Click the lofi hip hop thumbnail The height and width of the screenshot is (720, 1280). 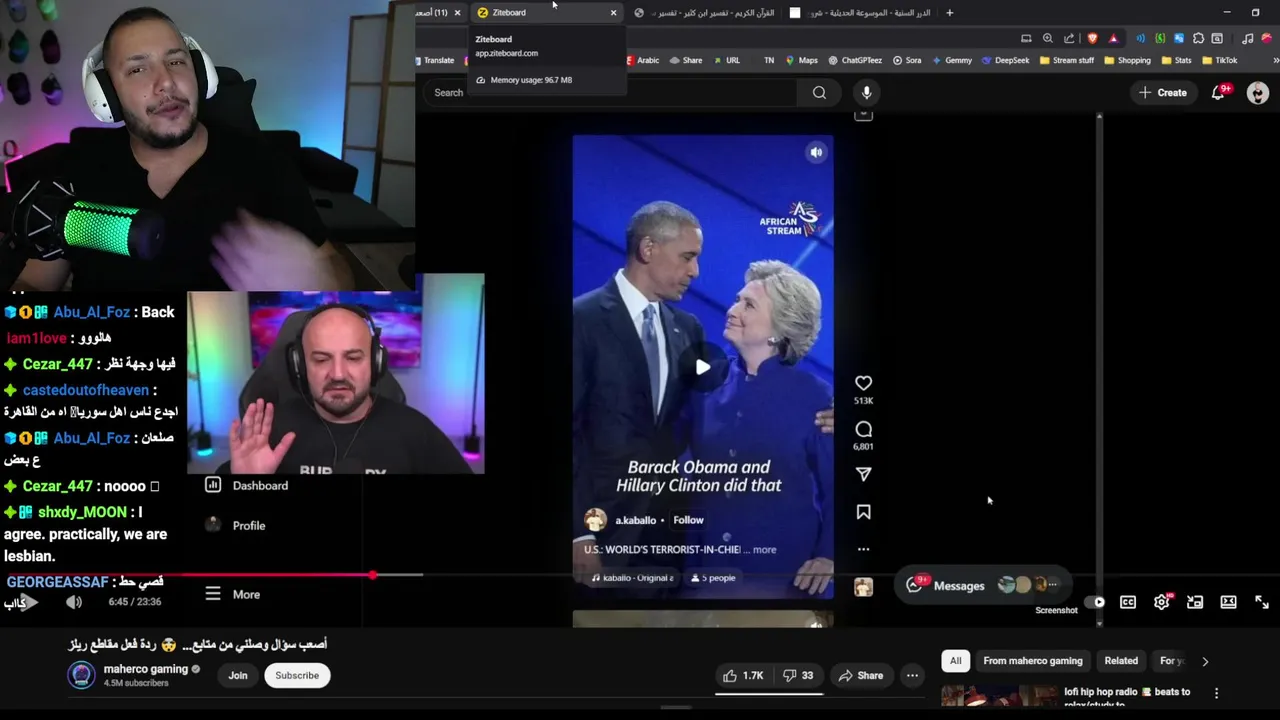[x=998, y=696]
